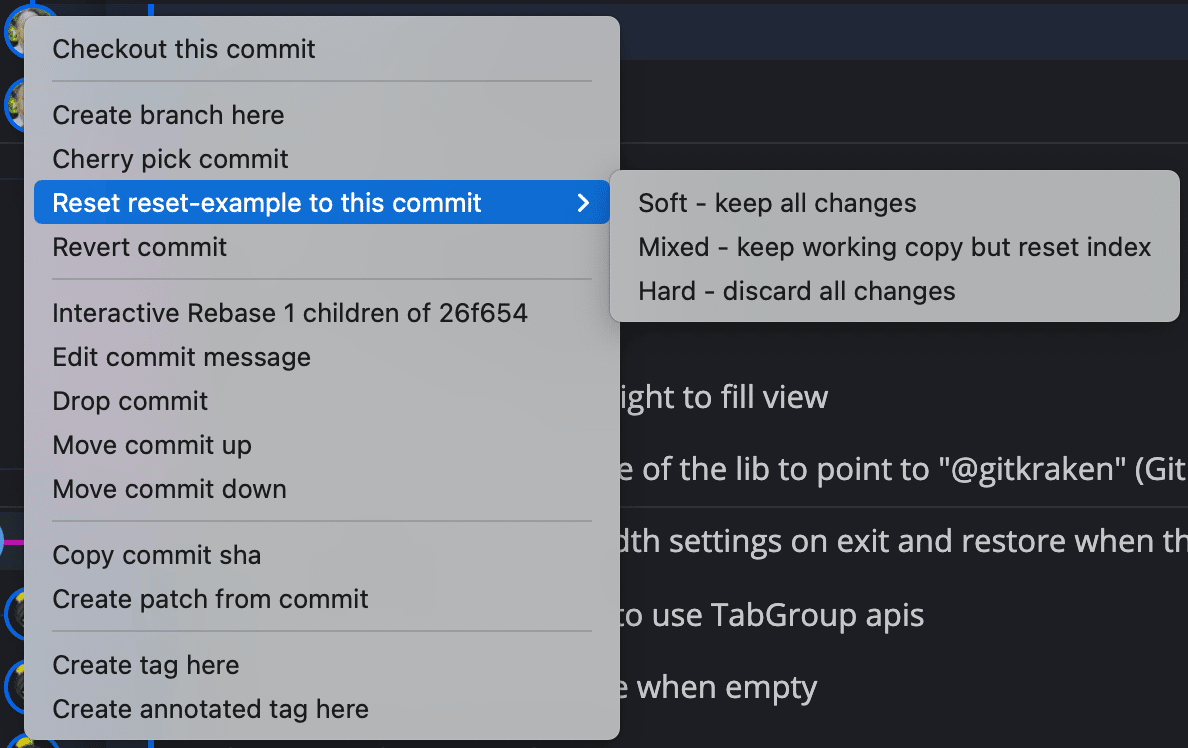The width and height of the screenshot is (1188, 748).
Task: Select "Cherry pick commit"
Action: [170, 159]
